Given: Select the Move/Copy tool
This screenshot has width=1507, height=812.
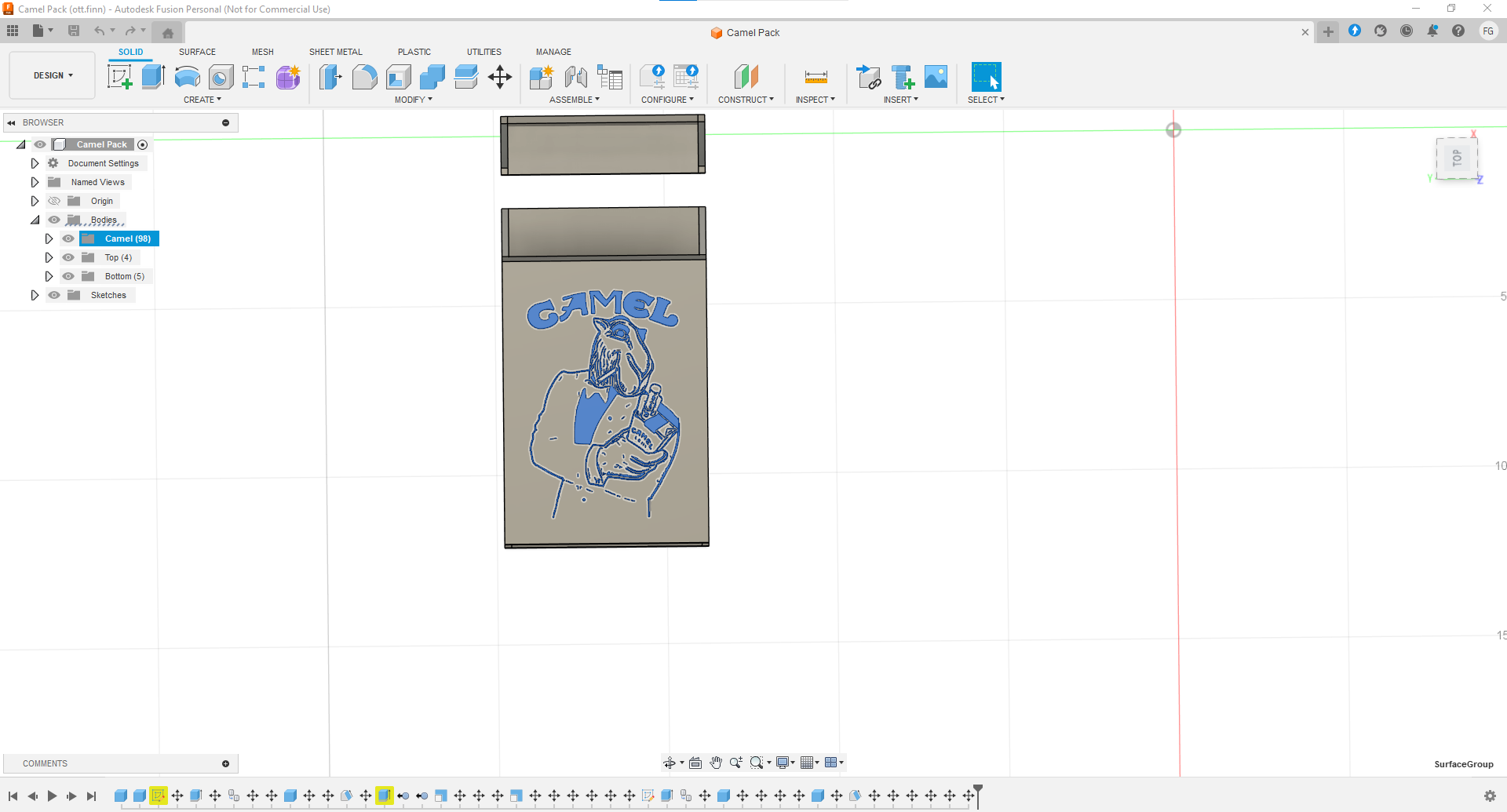Looking at the screenshot, I should [x=500, y=77].
